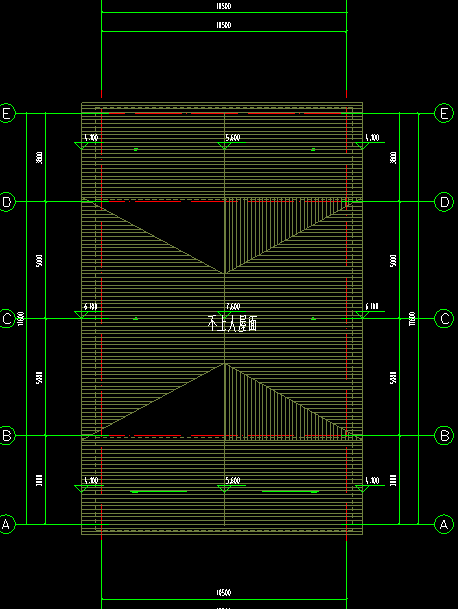
Task: Select axis bubble E at the left end of its grid line
Action: tap(7, 113)
